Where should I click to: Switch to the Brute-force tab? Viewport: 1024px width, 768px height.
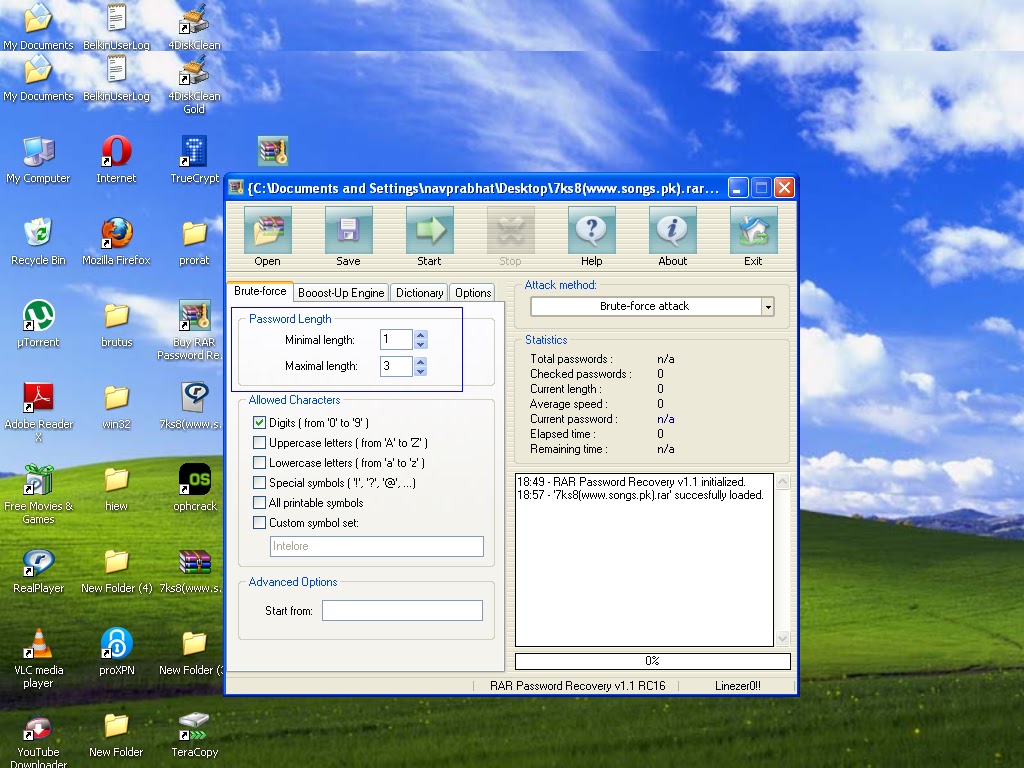[x=260, y=291]
